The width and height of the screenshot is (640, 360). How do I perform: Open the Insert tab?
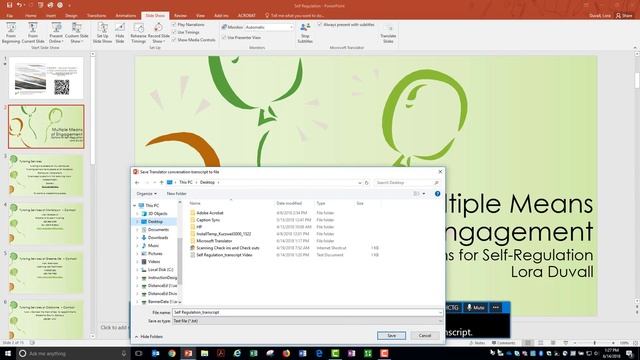(51, 16)
